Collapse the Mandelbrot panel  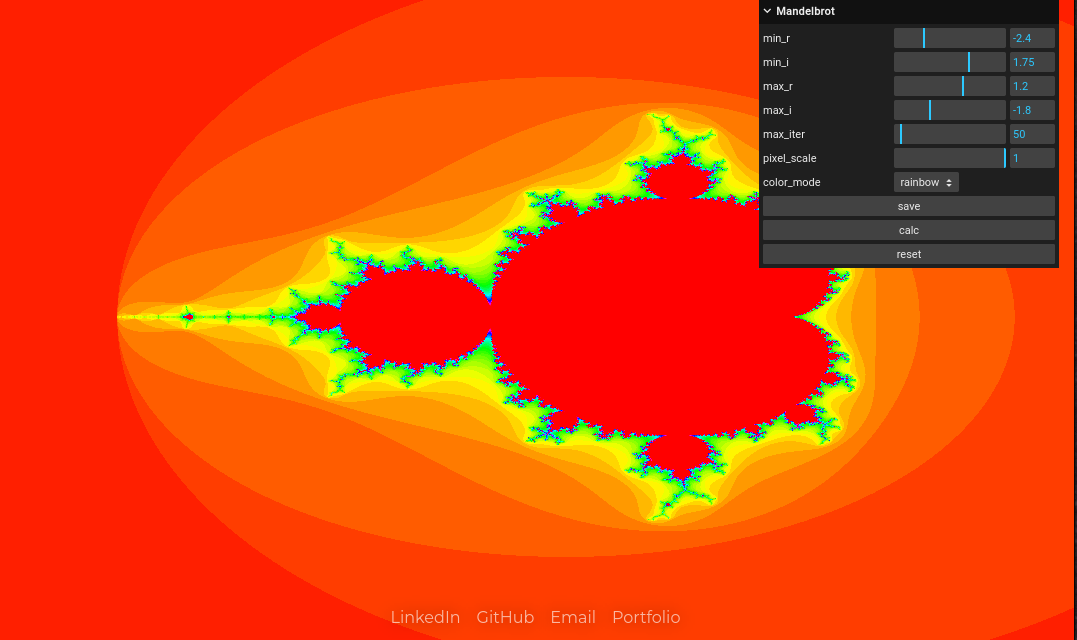point(766,11)
